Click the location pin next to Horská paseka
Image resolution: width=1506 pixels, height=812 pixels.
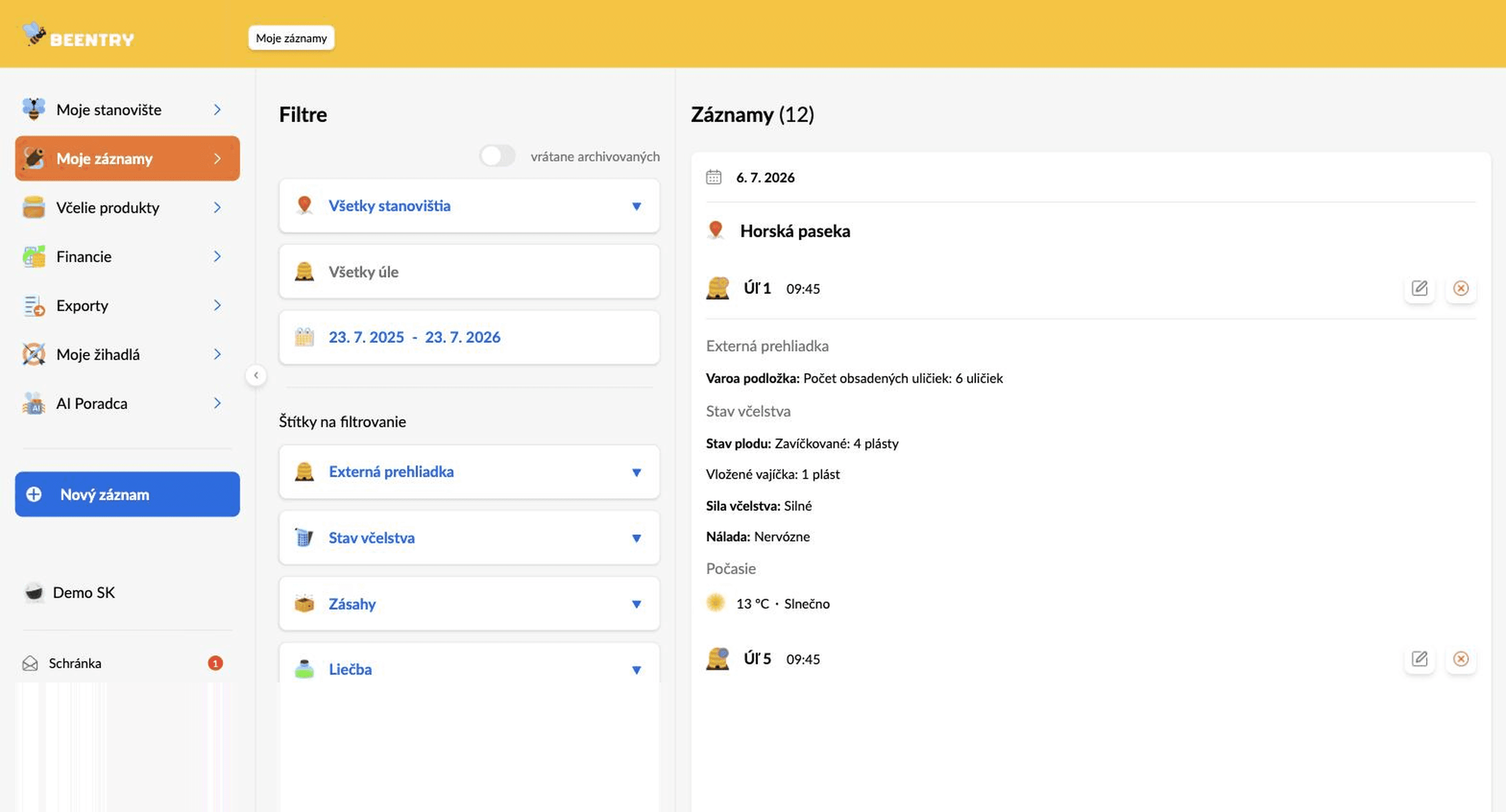(x=716, y=230)
